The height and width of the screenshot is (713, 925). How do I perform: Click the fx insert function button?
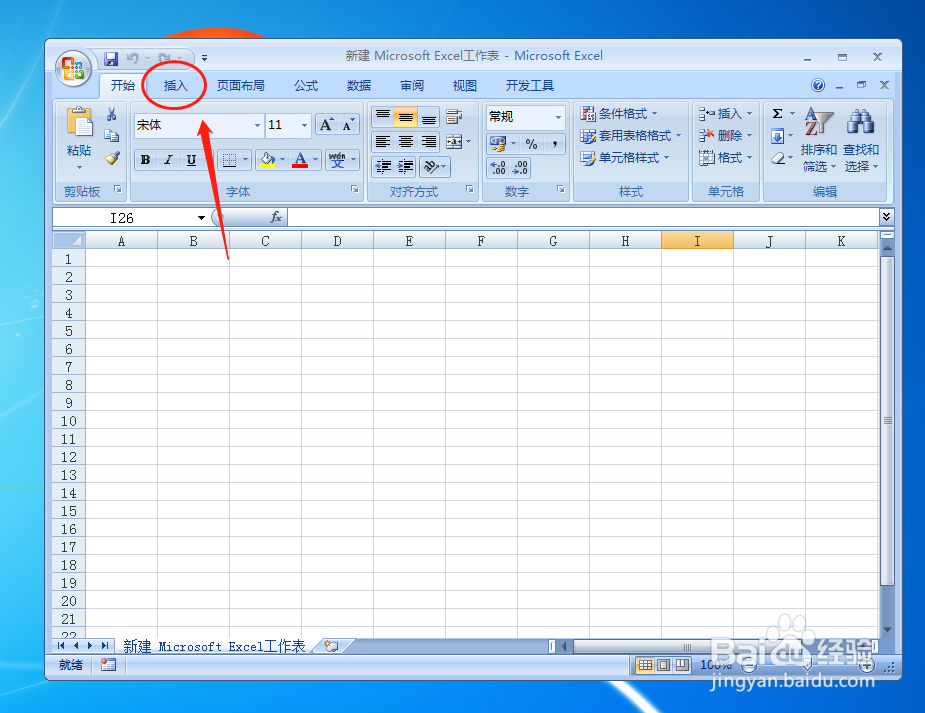pos(275,218)
